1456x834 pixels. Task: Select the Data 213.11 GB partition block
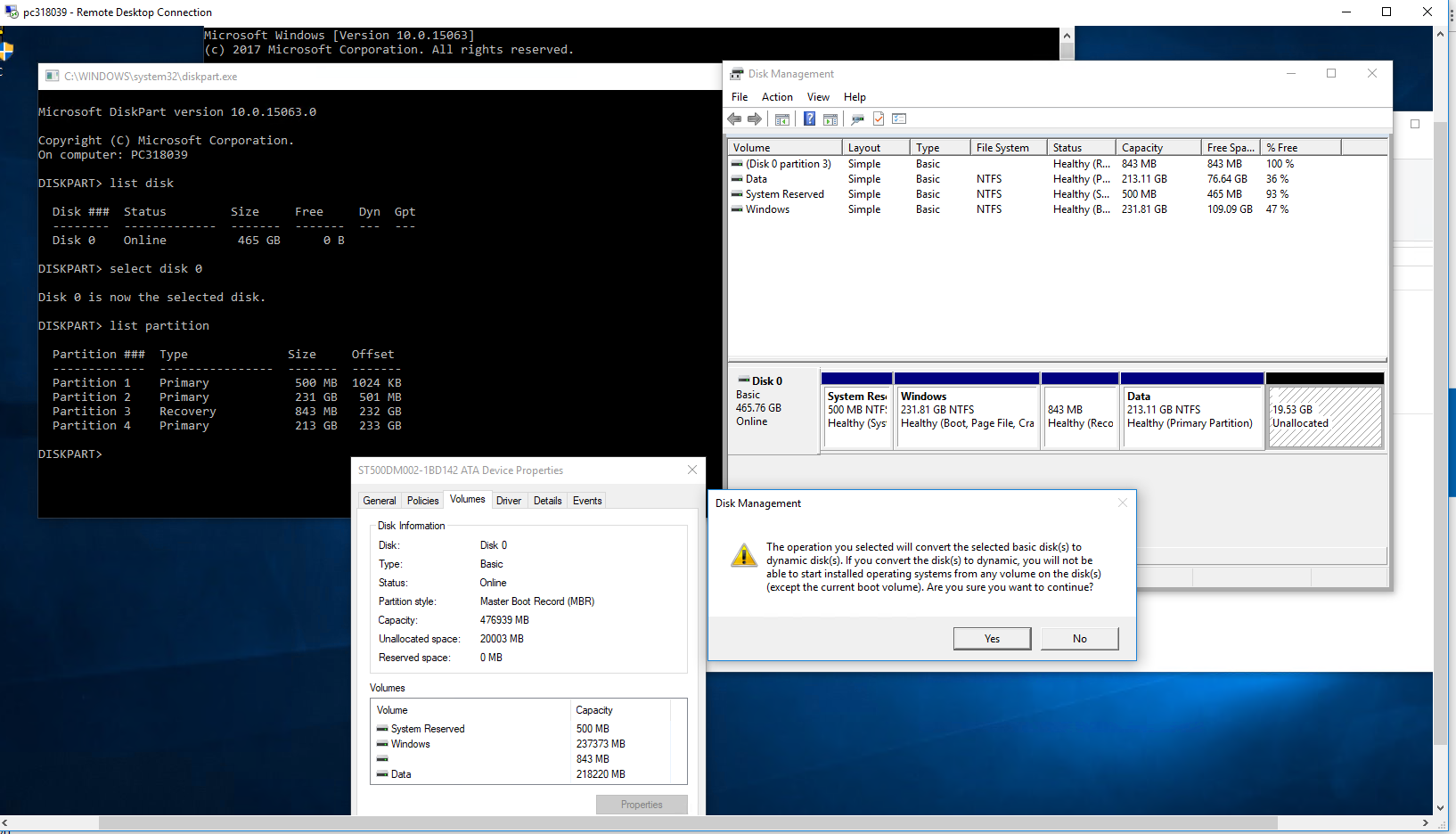1192,411
